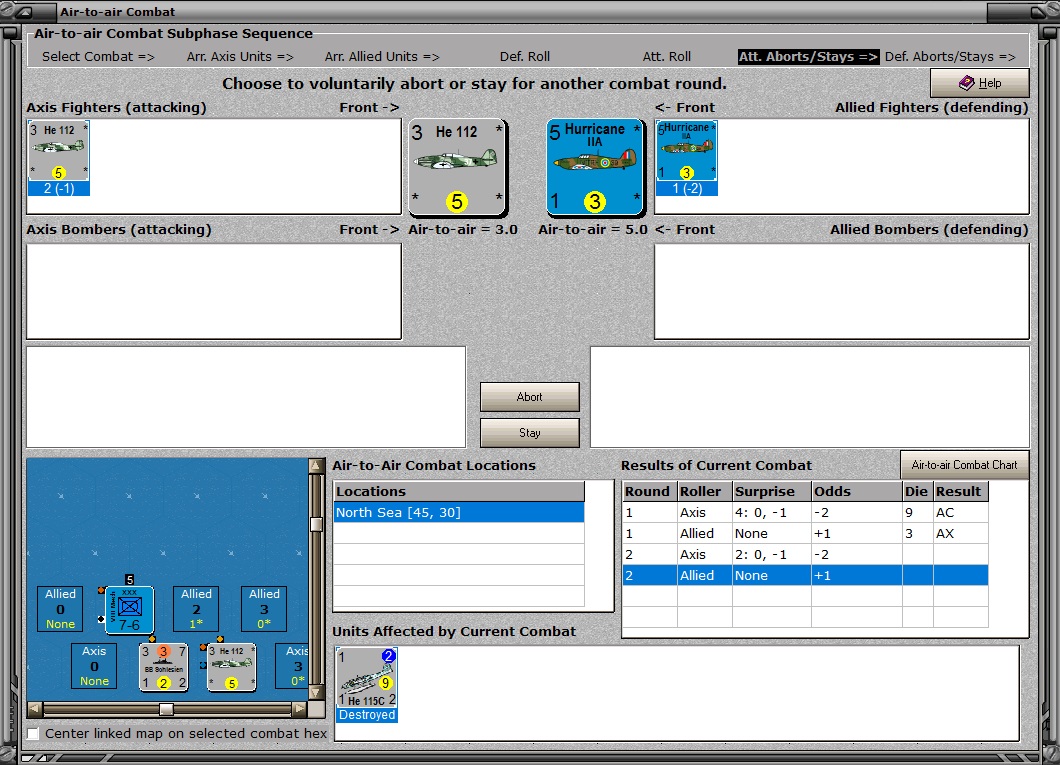
Task: Select round 2 Axis result row
Action: 805,554
